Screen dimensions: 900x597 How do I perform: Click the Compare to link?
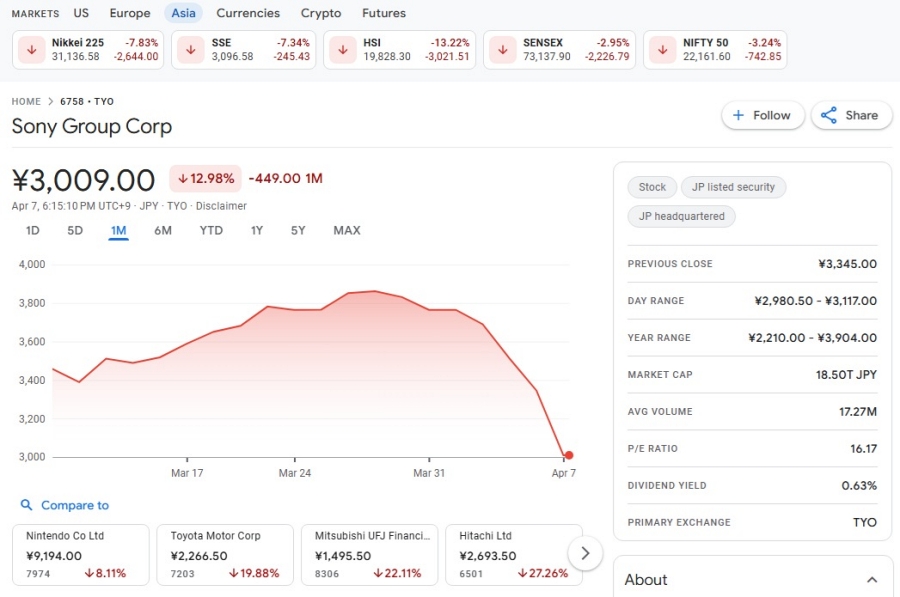75,505
